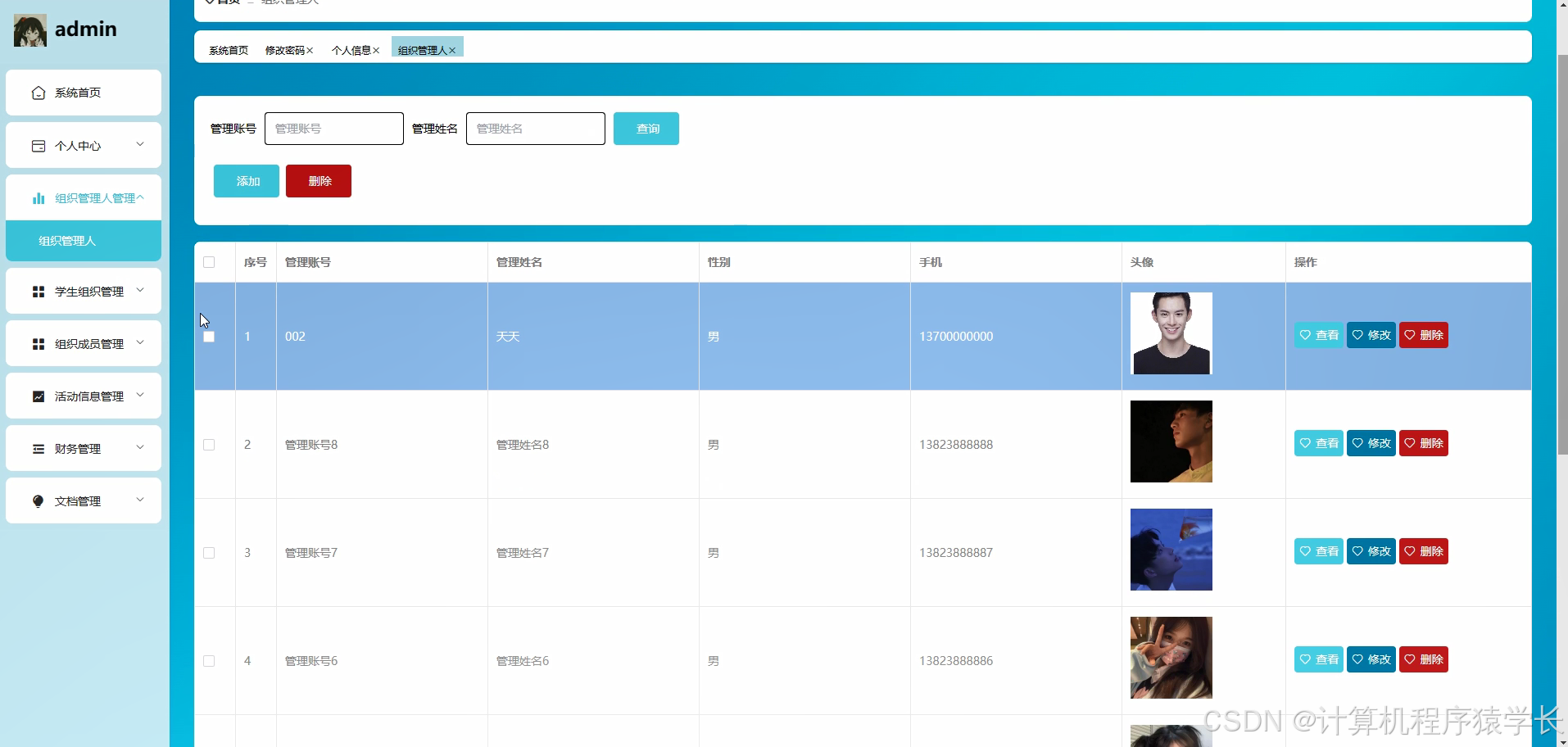Viewport: 1568px width, 747px height.
Task: Click the bulb icon beside 文档管理
Action: pyautogui.click(x=39, y=501)
